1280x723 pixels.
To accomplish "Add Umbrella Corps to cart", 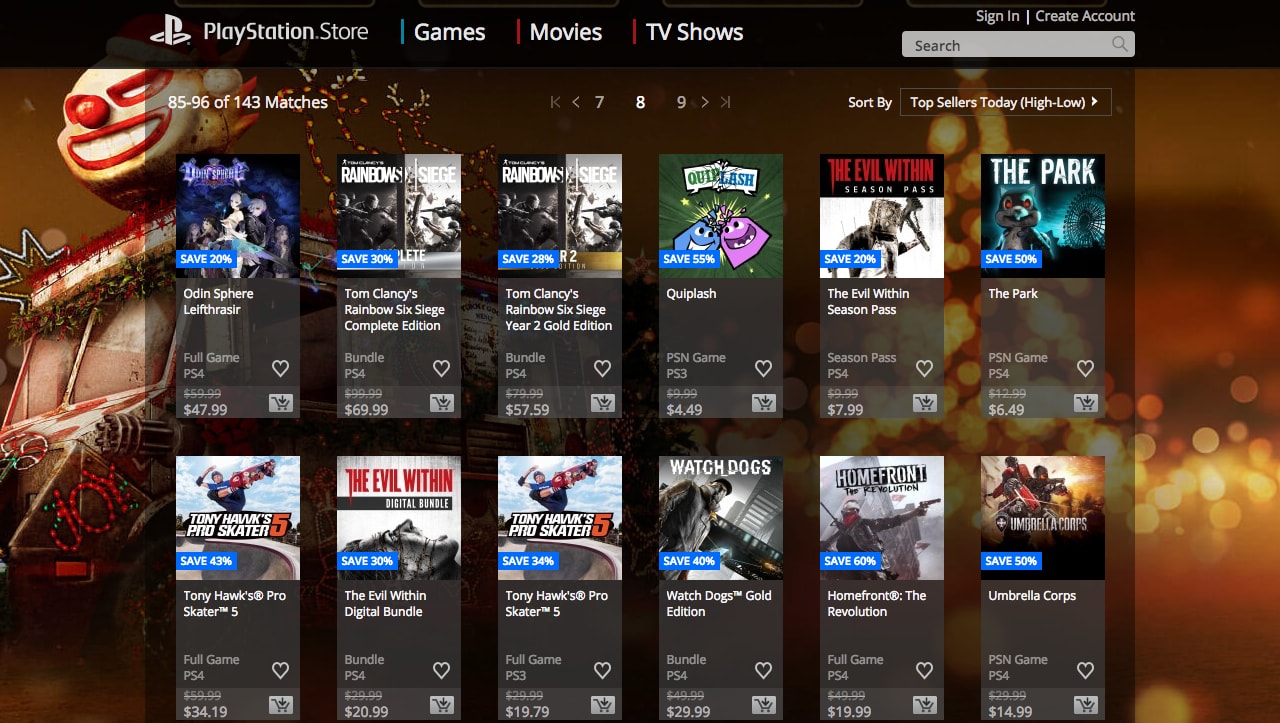I will coord(1086,705).
